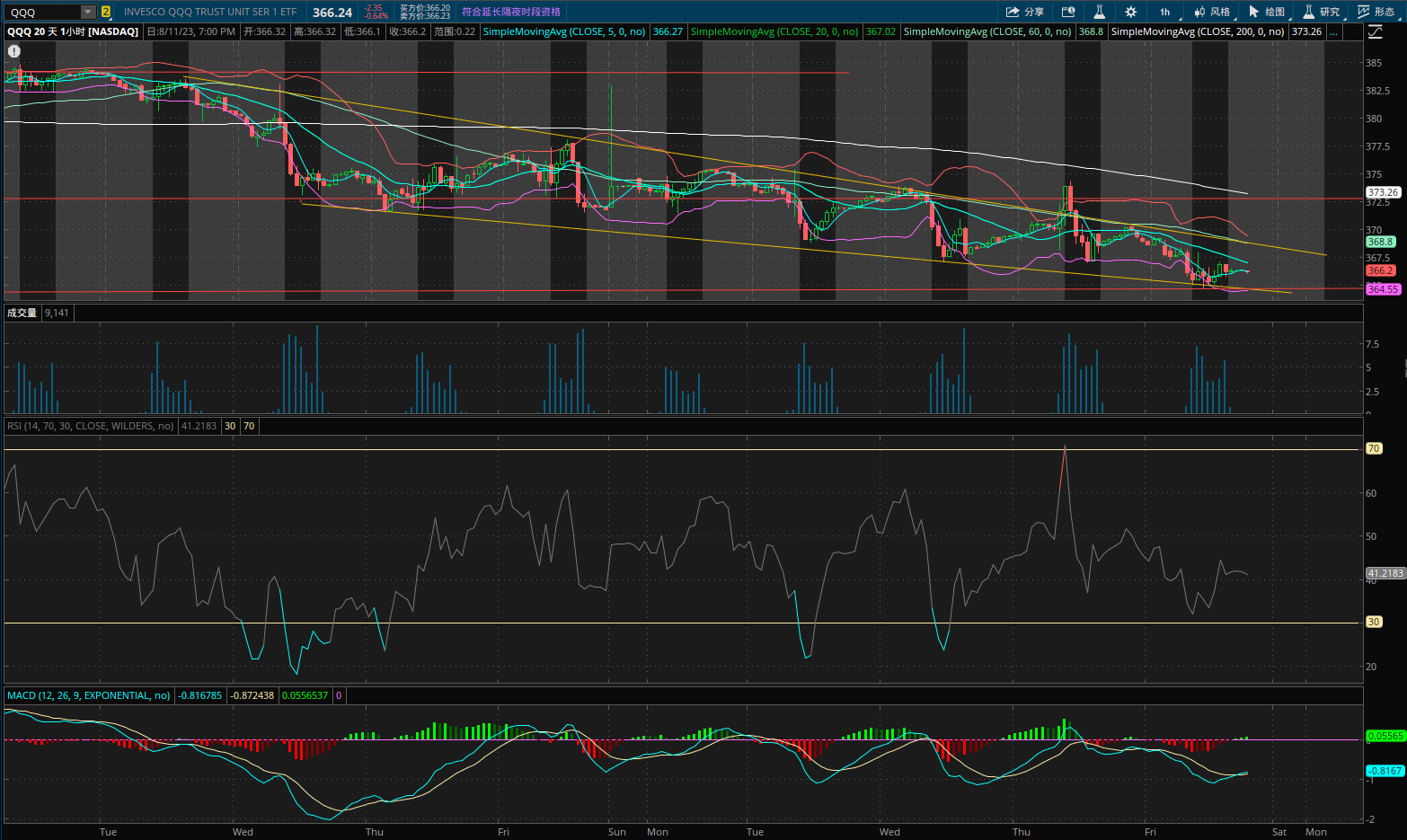This screenshot has width=1407, height=840.
Task: Click the Sat label on time axis
Action: click(1279, 832)
